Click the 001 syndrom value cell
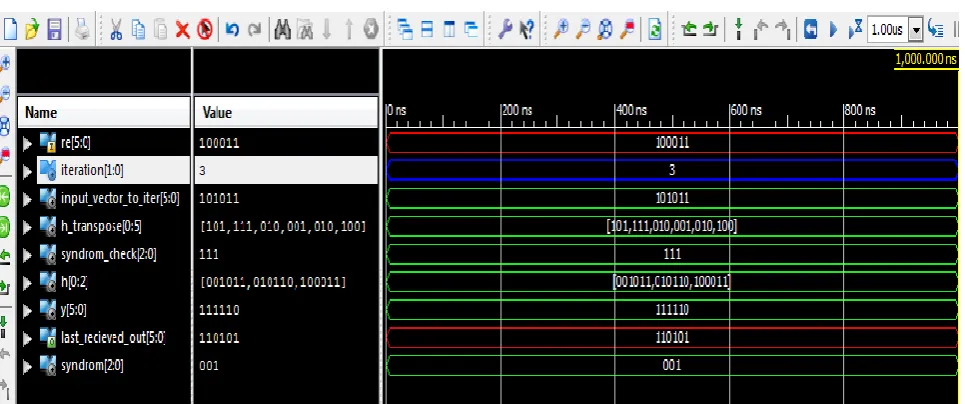965x404 pixels. [209, 365]
